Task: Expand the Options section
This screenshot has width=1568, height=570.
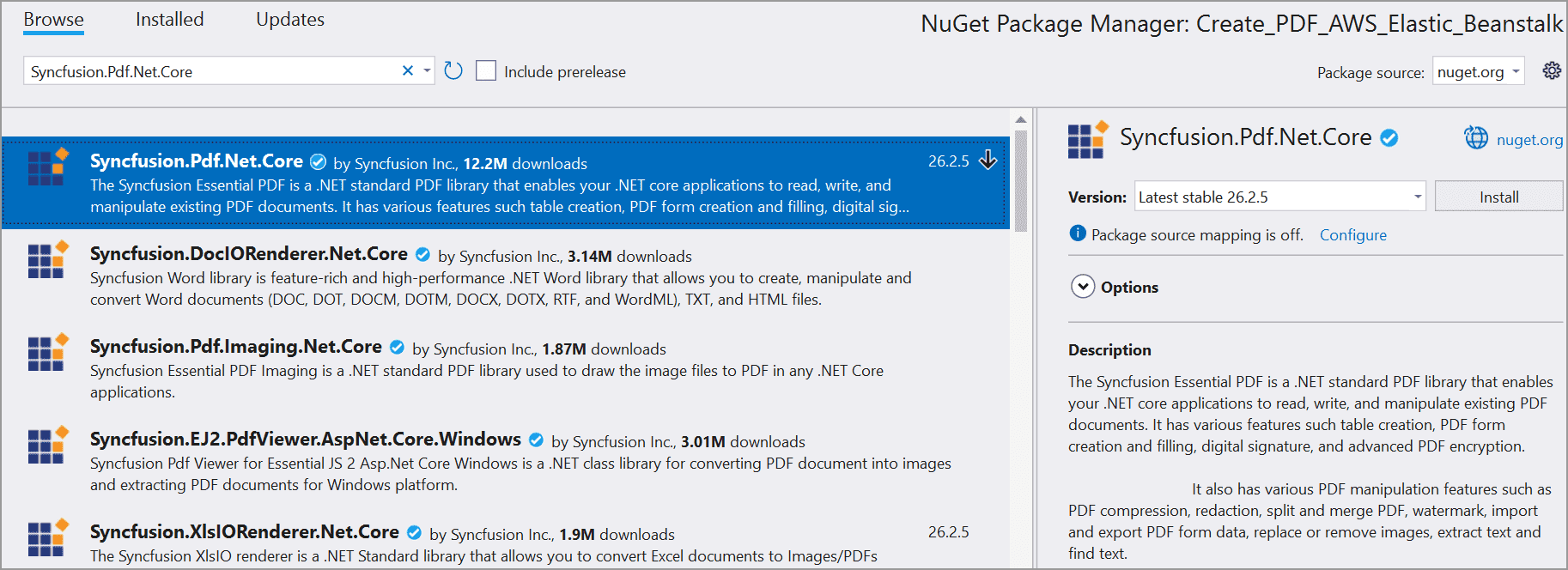Action: [1083, 287]
